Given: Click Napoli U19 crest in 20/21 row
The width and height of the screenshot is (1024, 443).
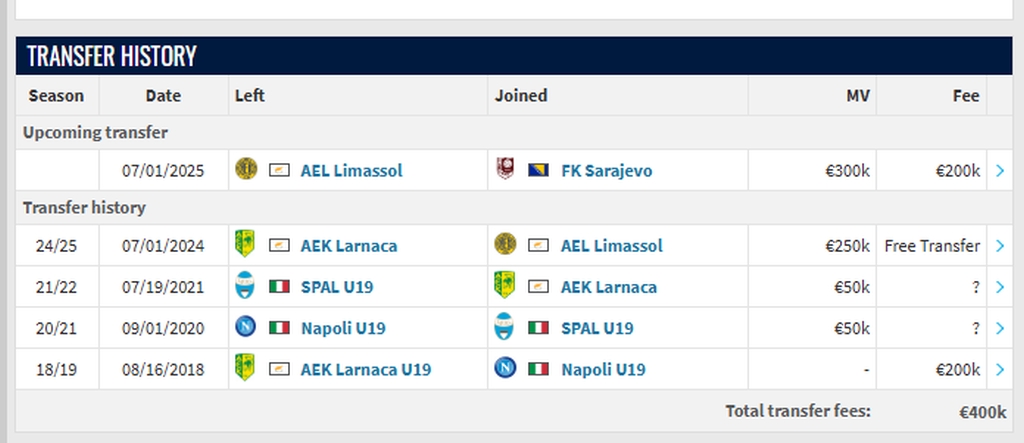Looking at the screenshot, I should coord(246,327).
